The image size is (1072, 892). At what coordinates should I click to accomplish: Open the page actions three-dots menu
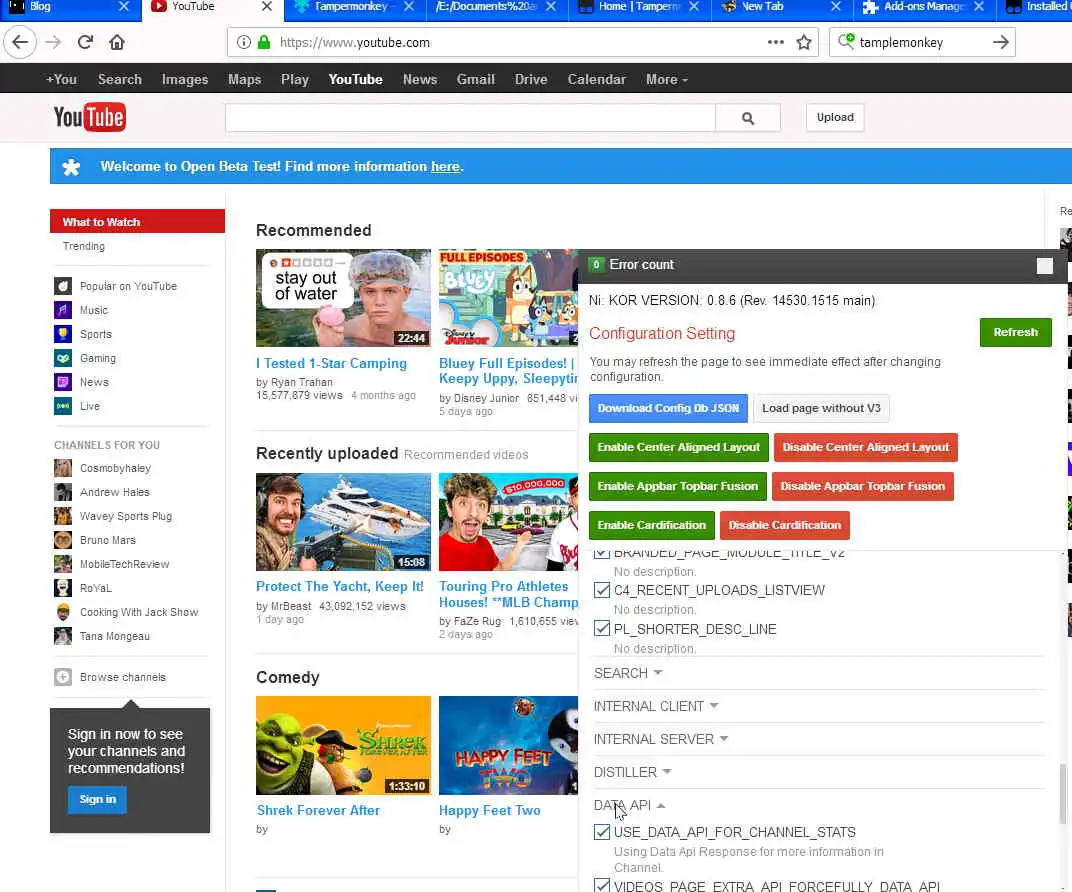(x=775, y=42)
